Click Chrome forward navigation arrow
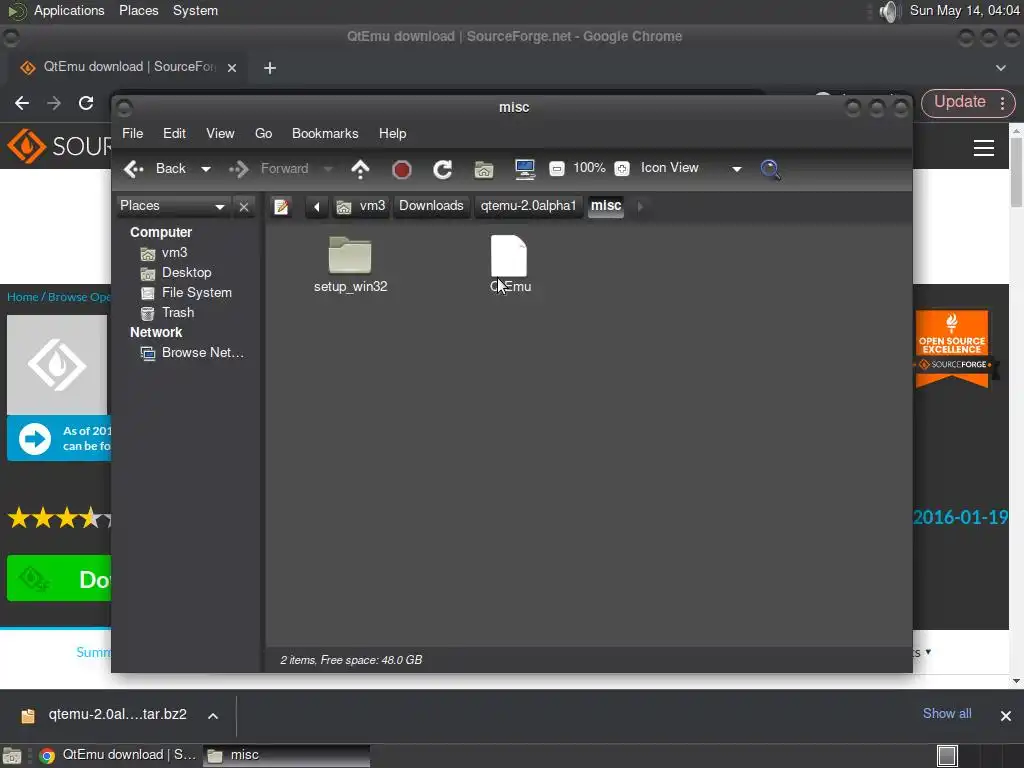This screenshot has width=1024, height=768. (54, 103)
